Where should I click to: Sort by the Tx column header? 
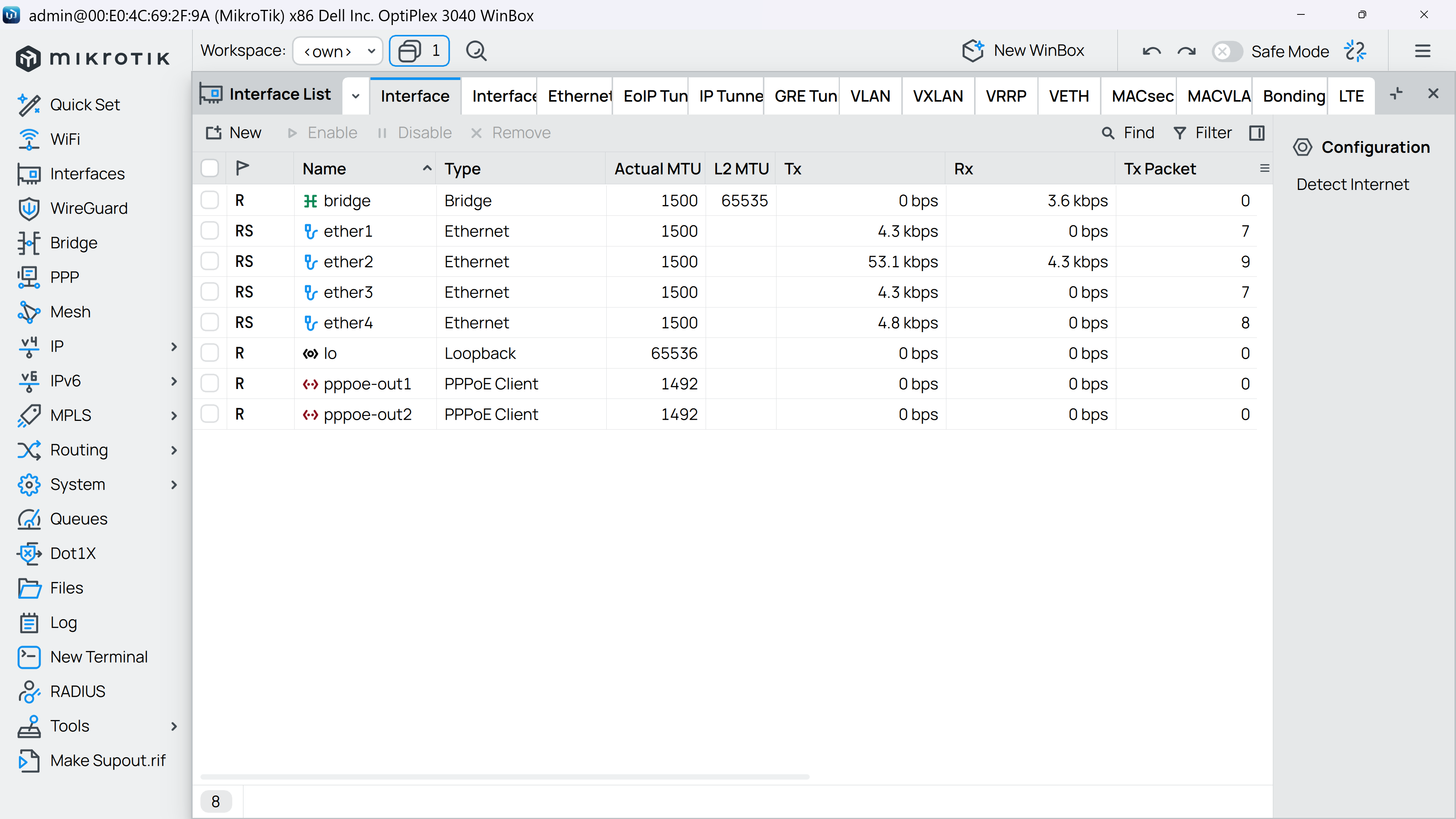[860, 168]
